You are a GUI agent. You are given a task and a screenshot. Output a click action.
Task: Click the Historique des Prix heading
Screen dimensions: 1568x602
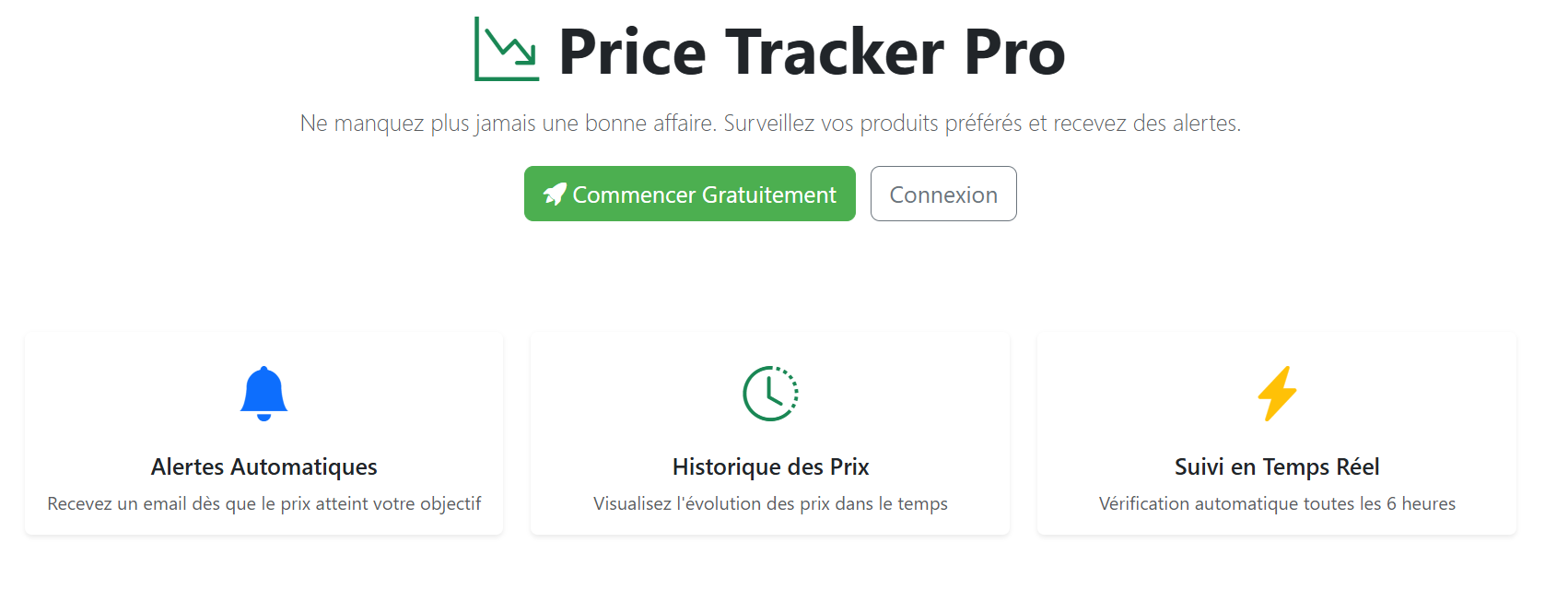pos(770,466)
